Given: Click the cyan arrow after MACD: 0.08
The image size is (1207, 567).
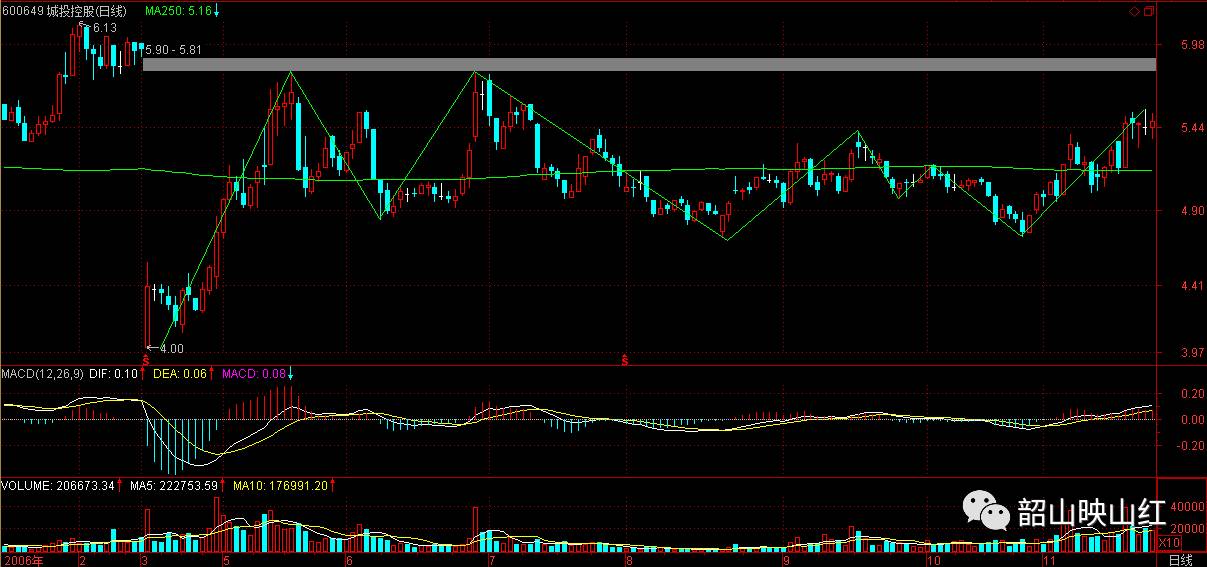Looking at the screenshot, I should point(290,374).
